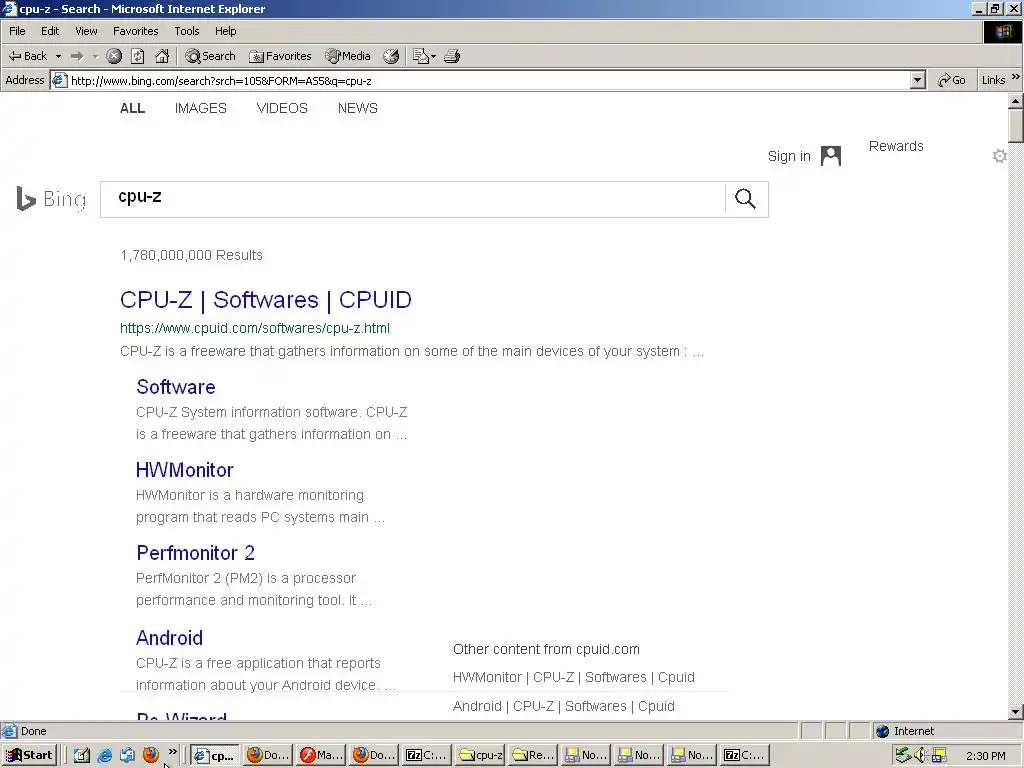Open the Forward history dropdown arrow

[x=95, y=56]
